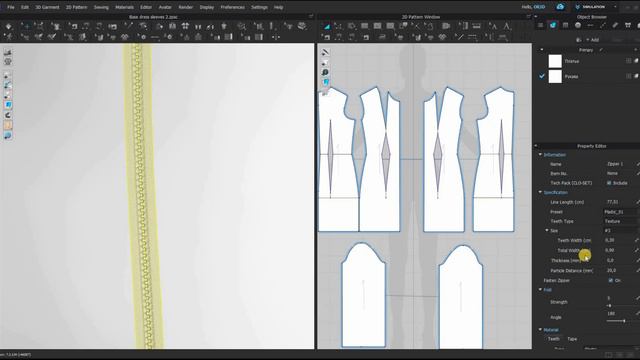Open the Teeth Type dropdown
This screenshot has width=640, height=360.
621,221
